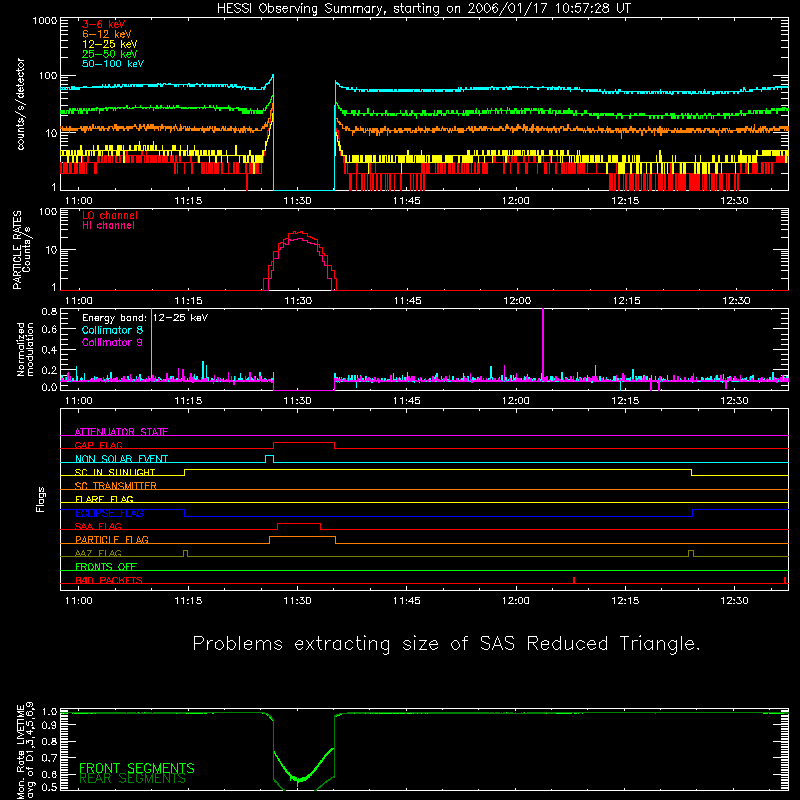Click the PARTICLE FLAG label
The height and width of the screenshot is (800, 800).
(112, 539)
